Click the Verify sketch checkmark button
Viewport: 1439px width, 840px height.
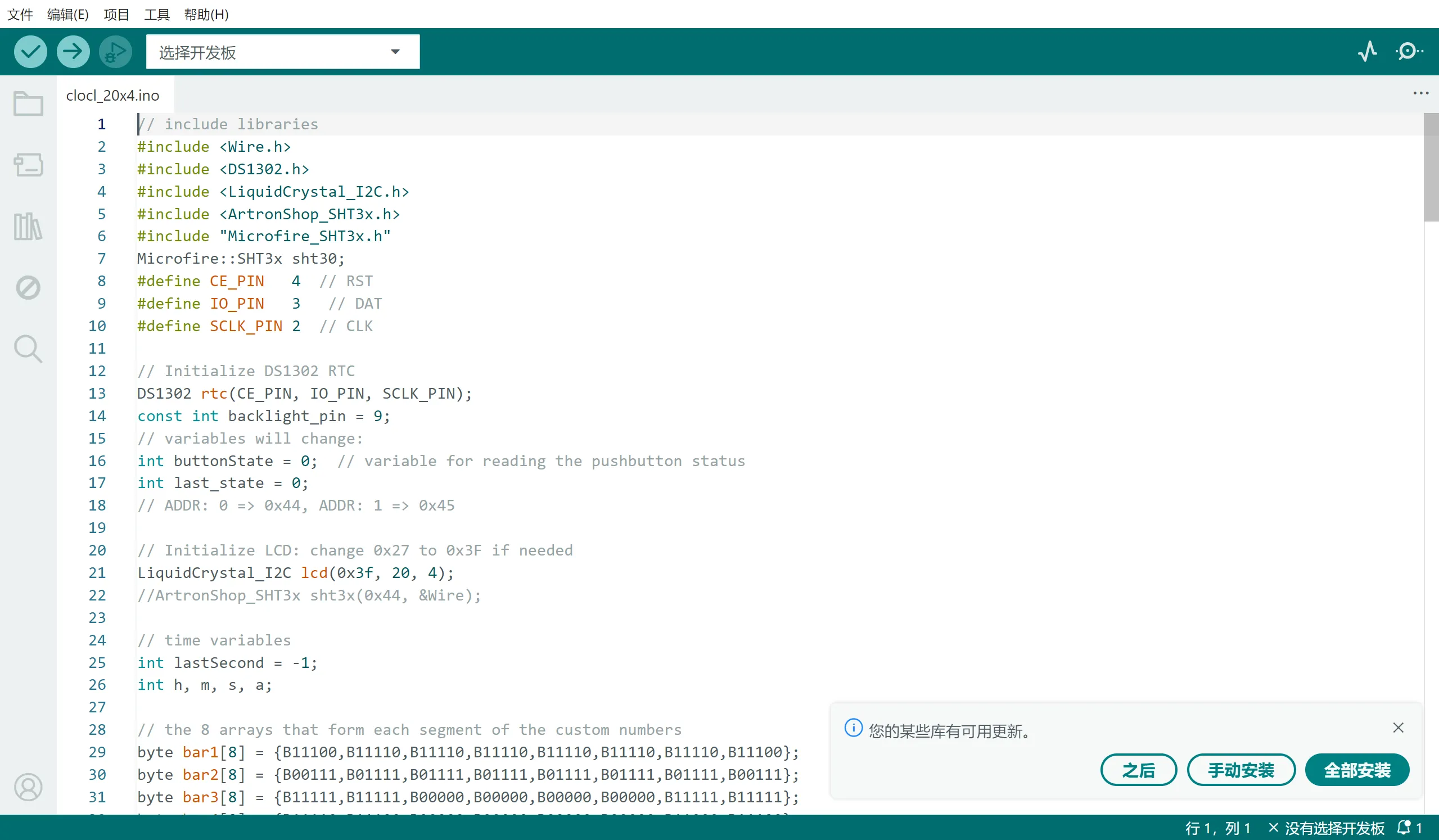[30, 52]
